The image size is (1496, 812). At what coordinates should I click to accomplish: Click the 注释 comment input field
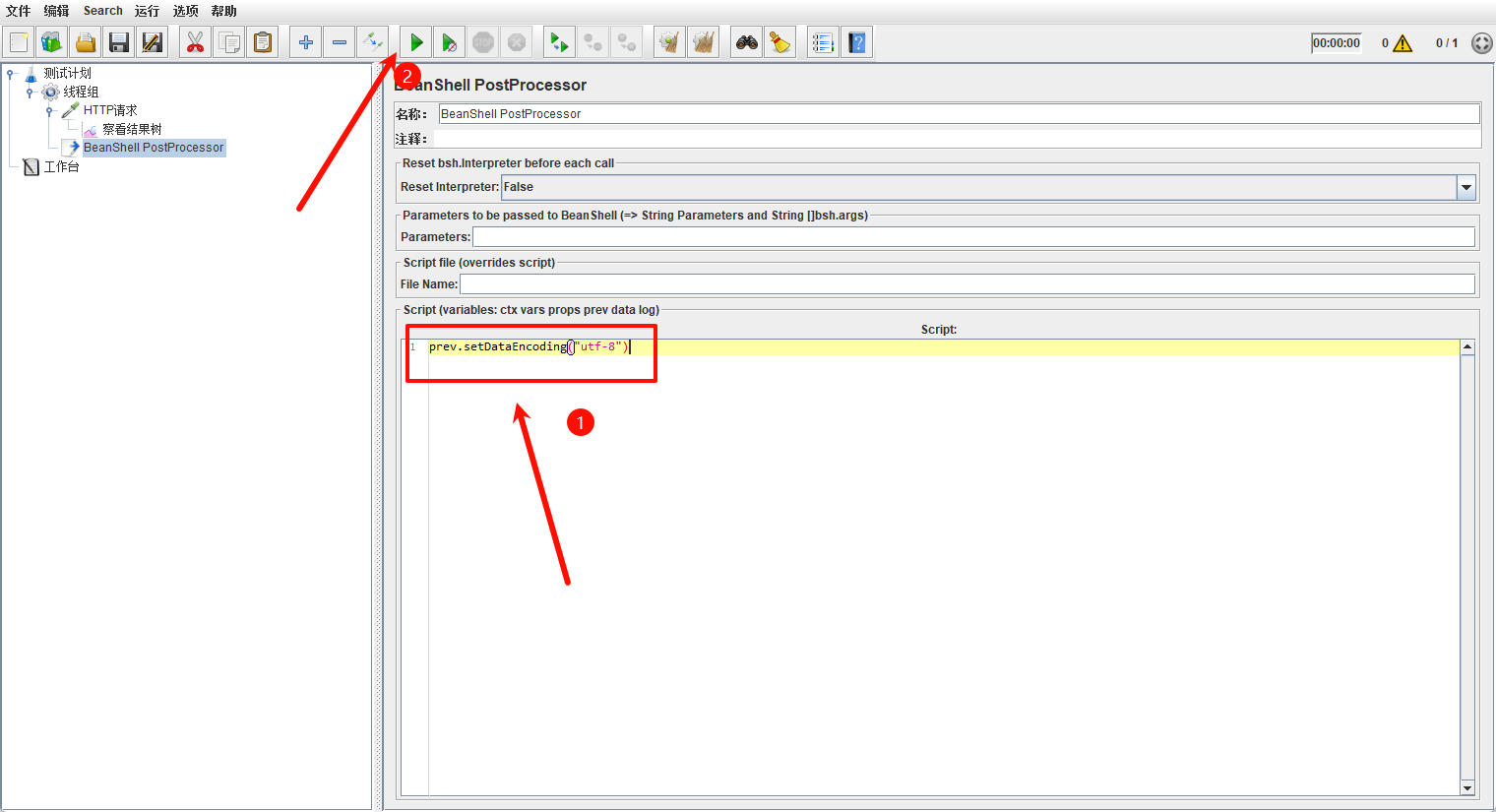[x=957, y=139]
